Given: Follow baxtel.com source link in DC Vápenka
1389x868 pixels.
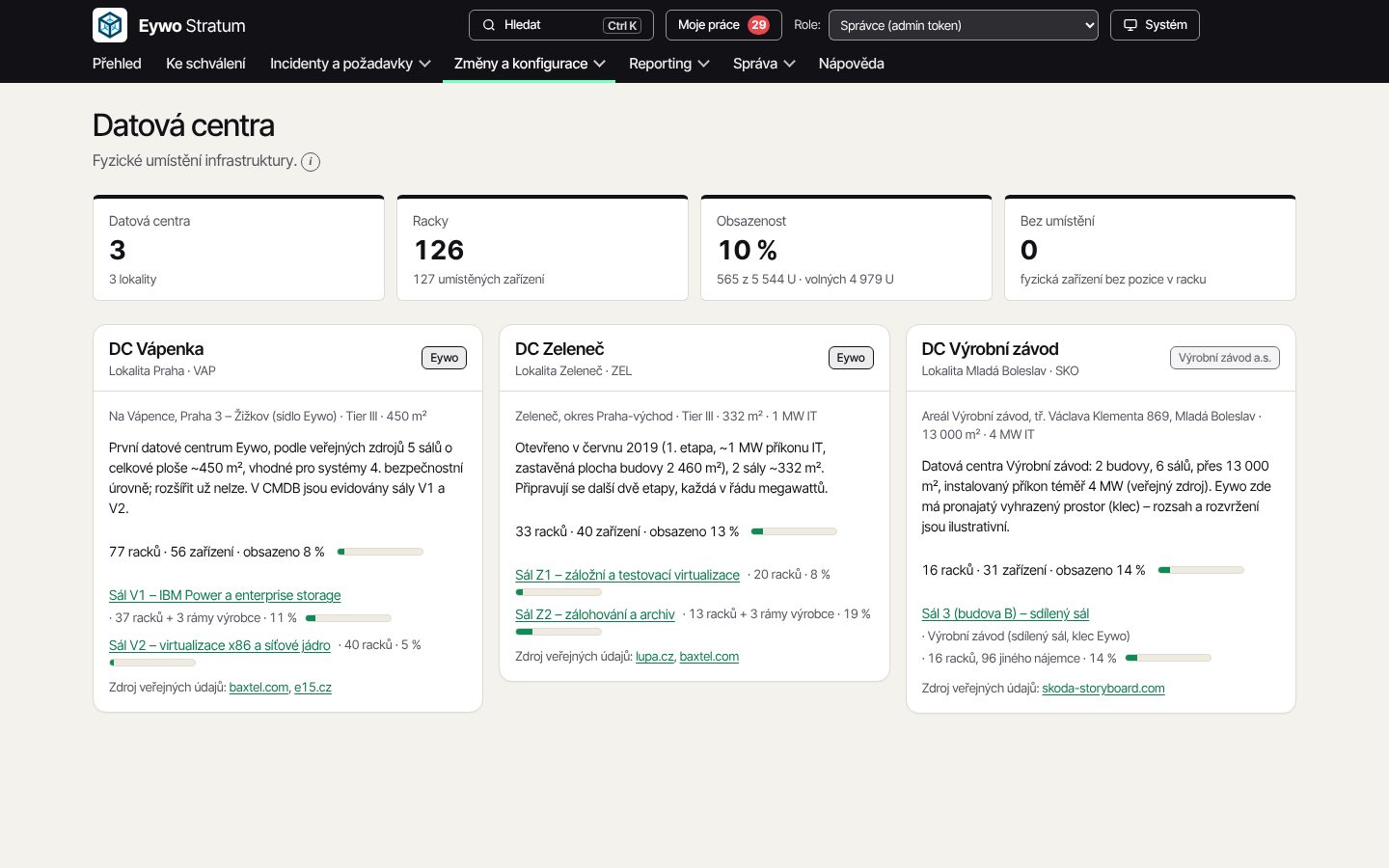Looking at the screenshot, I should [x=259, y=688].
